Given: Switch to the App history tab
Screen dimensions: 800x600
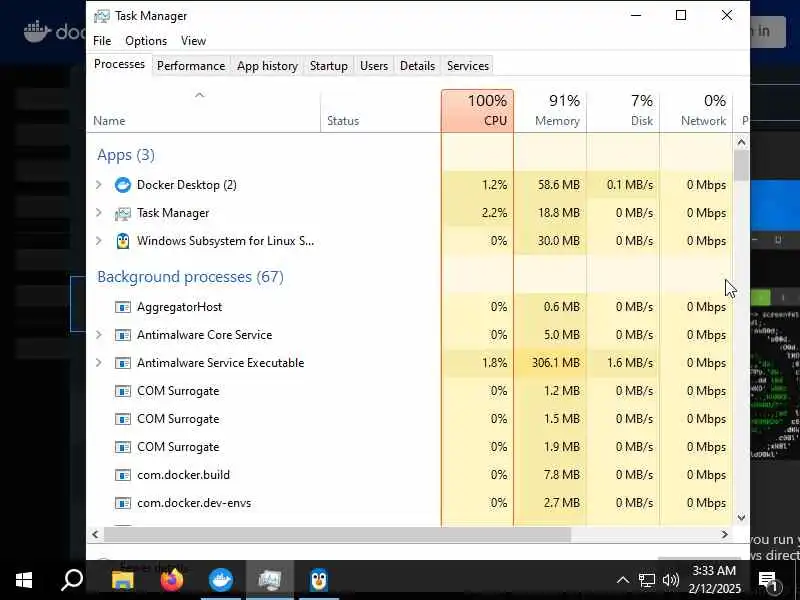Looking at the screenshot, I should 267,66.
